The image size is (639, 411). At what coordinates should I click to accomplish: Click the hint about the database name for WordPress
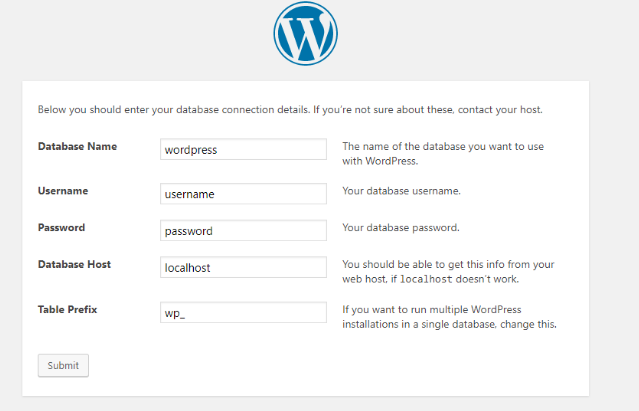pos(443,154)
